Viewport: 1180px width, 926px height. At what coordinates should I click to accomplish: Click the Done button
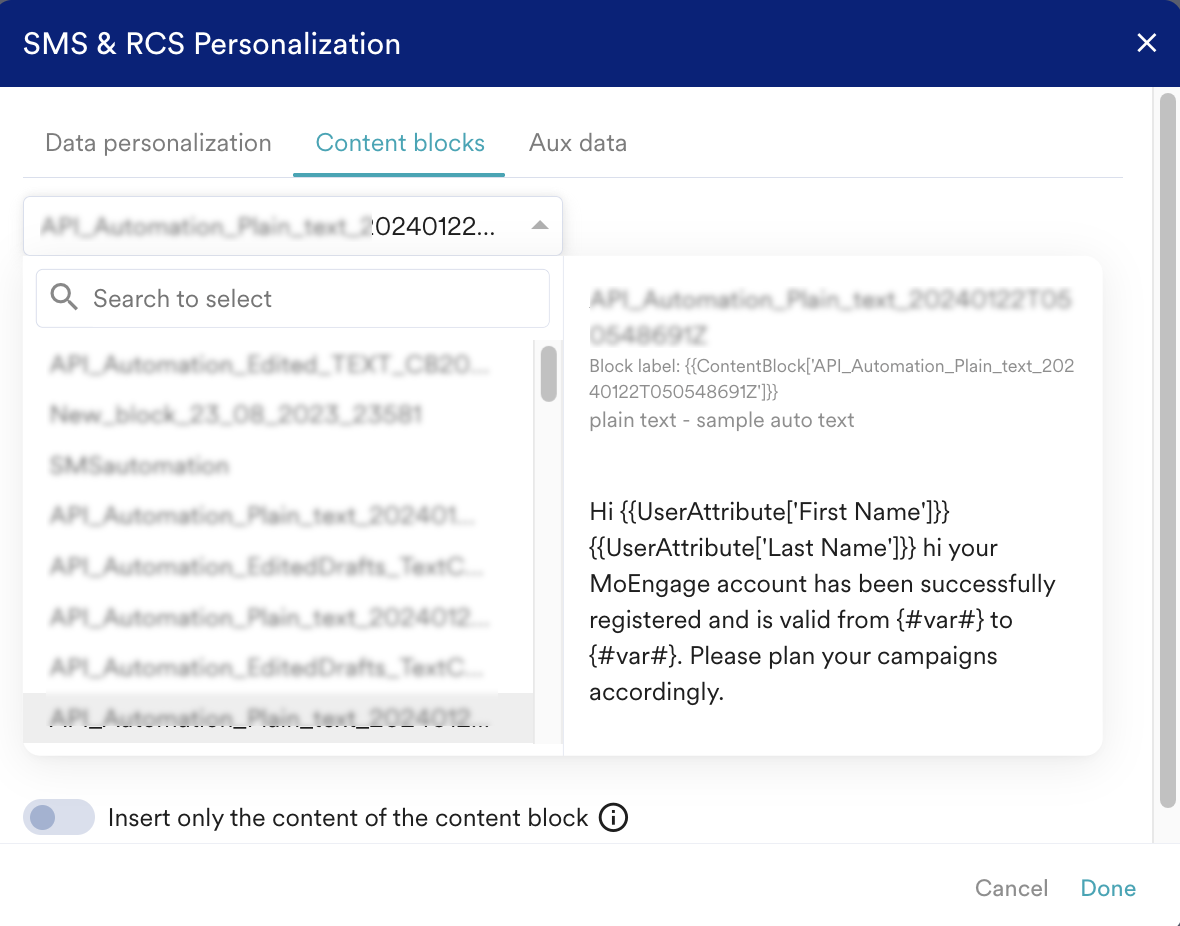point(1108,888)
